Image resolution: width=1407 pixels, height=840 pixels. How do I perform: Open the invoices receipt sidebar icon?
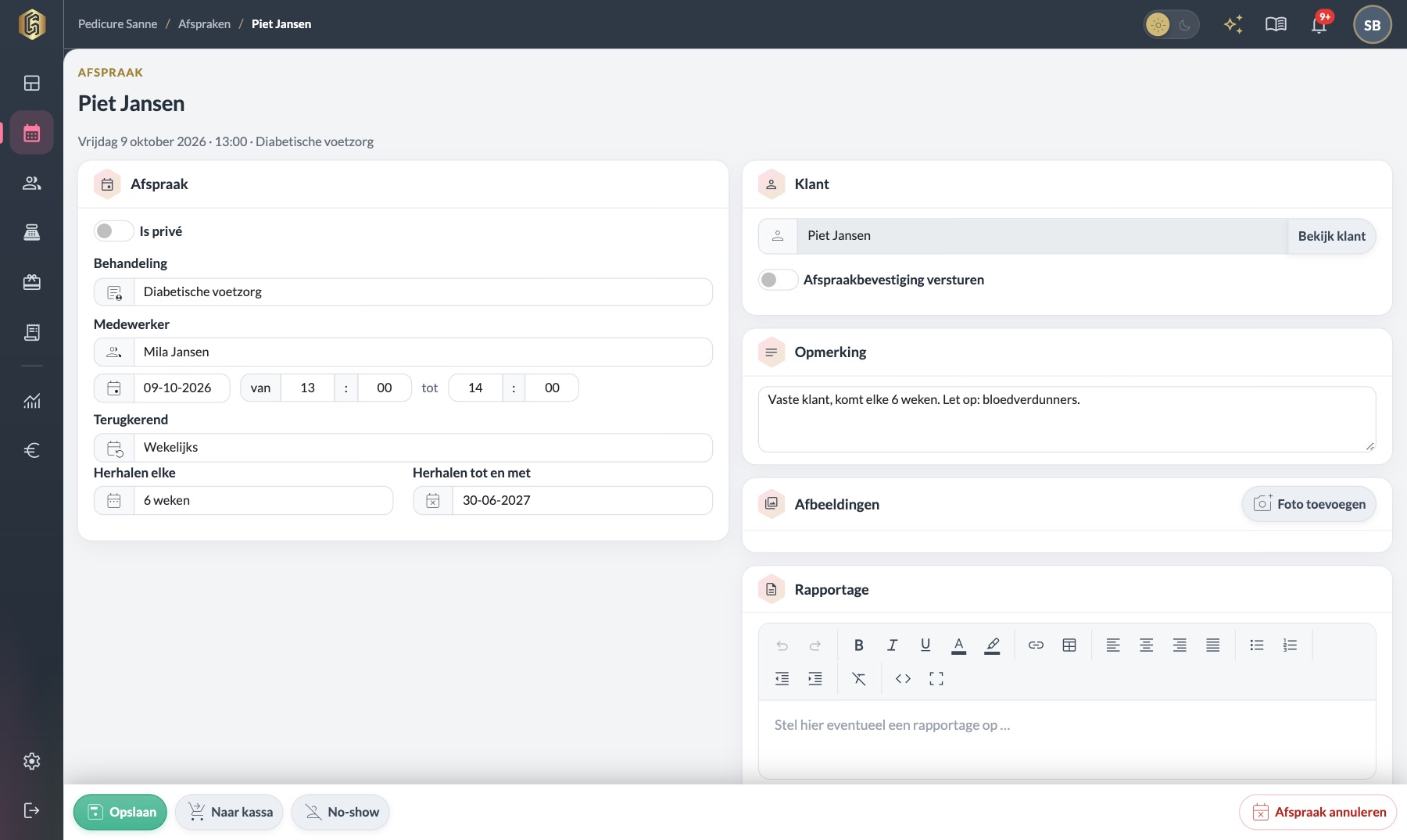[x=32, y=332]
